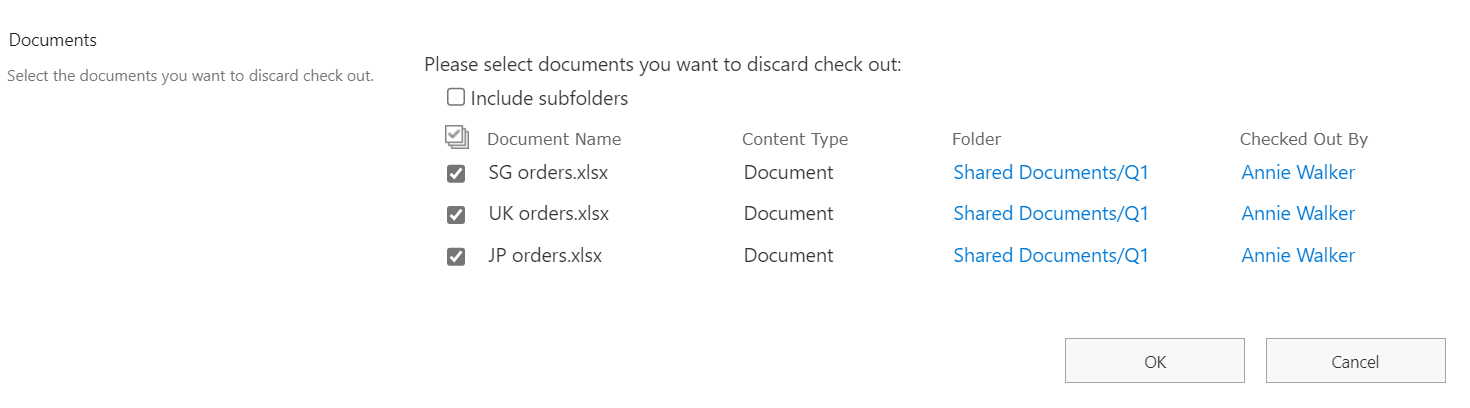Click the Document Name column header
The image size is (1470, 408).
[553, 140]
